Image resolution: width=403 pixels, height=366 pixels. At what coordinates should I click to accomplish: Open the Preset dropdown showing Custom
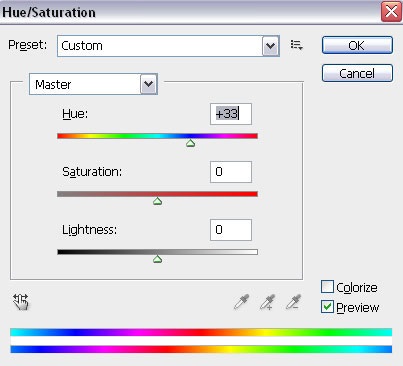tap(168, 46)
